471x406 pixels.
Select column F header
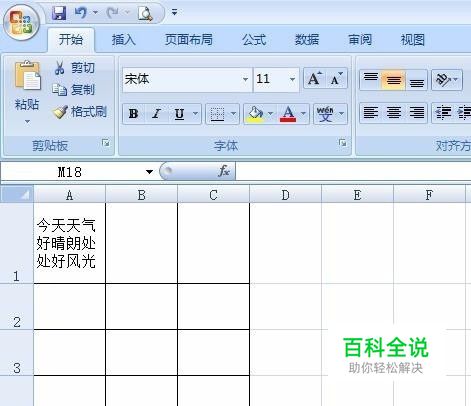point(429,195)
